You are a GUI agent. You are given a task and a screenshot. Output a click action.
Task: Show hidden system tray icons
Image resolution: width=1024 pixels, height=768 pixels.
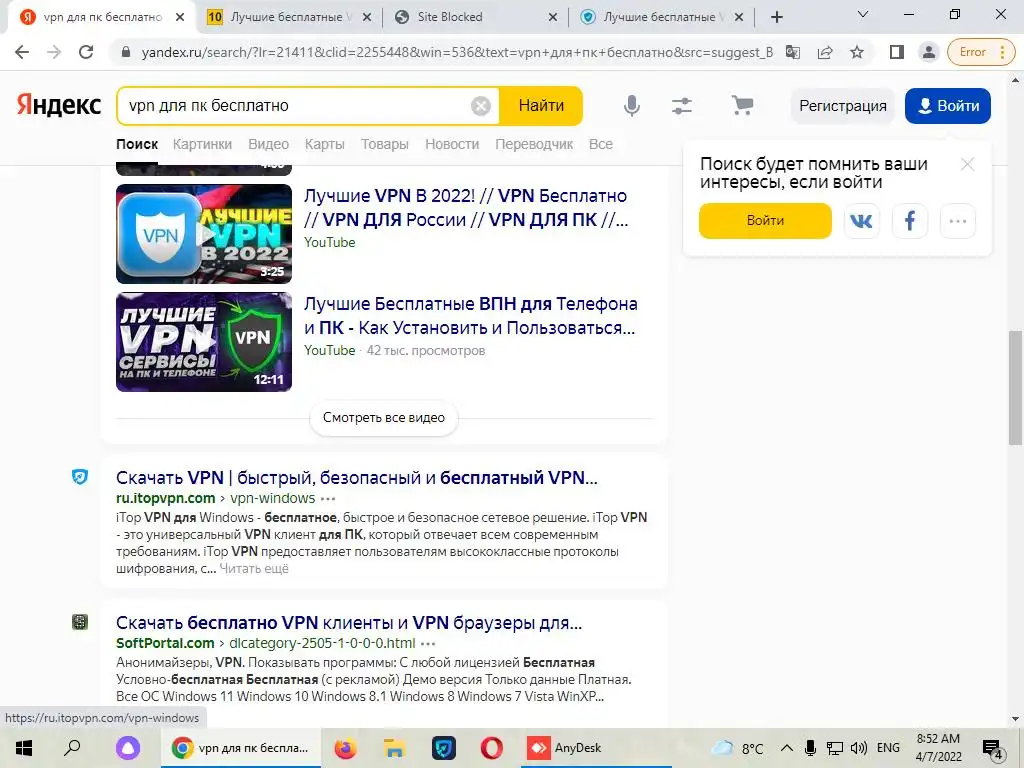pyautogui.click(x=787, y=748)
